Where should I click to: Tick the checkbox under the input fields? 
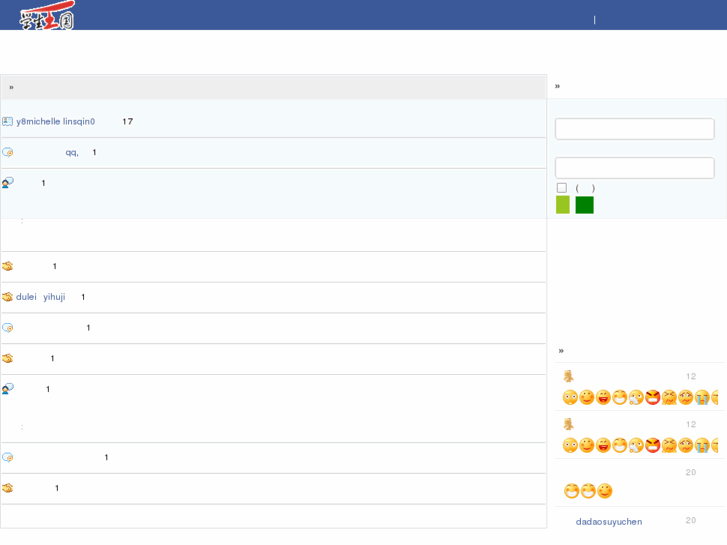(x=562, y=188)
